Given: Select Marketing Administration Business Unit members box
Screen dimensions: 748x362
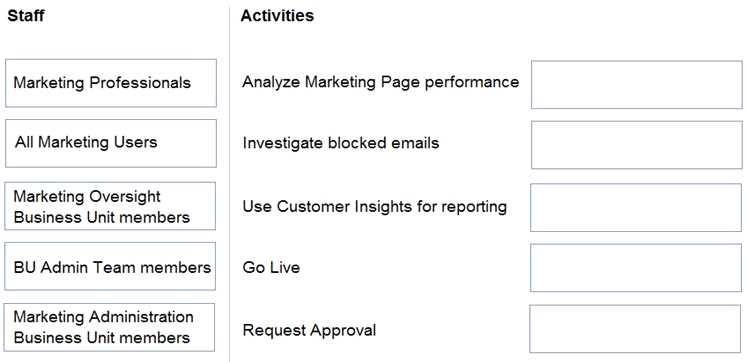Looking at the screenshot, I should pyautogui.click(x=110, y=327).
